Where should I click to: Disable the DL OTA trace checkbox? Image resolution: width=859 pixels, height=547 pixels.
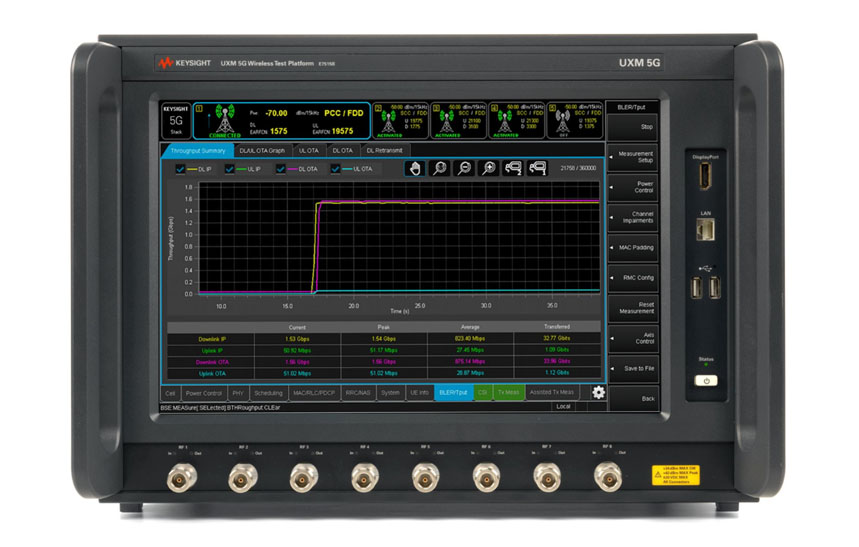pos(279,170)
